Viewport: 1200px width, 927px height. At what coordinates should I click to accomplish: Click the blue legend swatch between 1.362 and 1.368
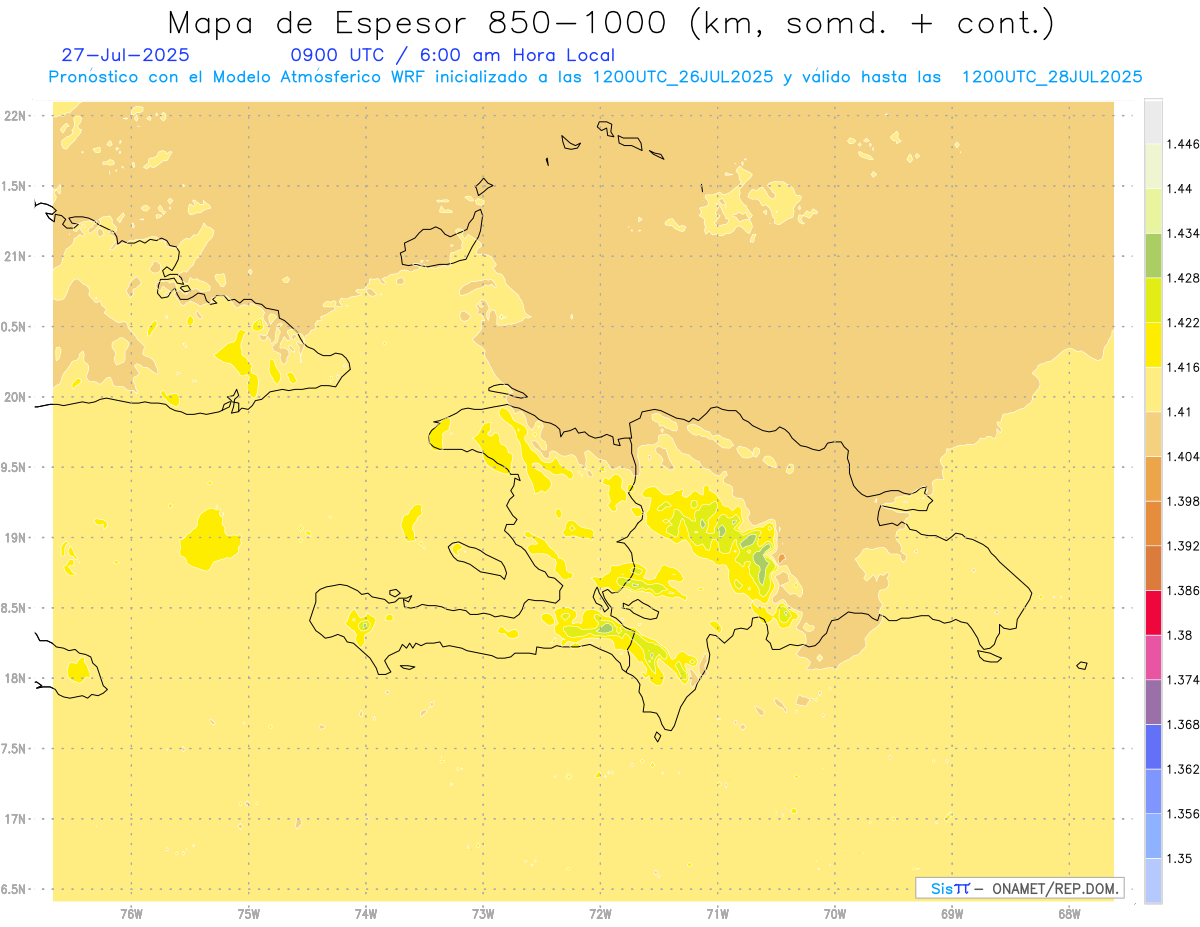click(1153, 746)
